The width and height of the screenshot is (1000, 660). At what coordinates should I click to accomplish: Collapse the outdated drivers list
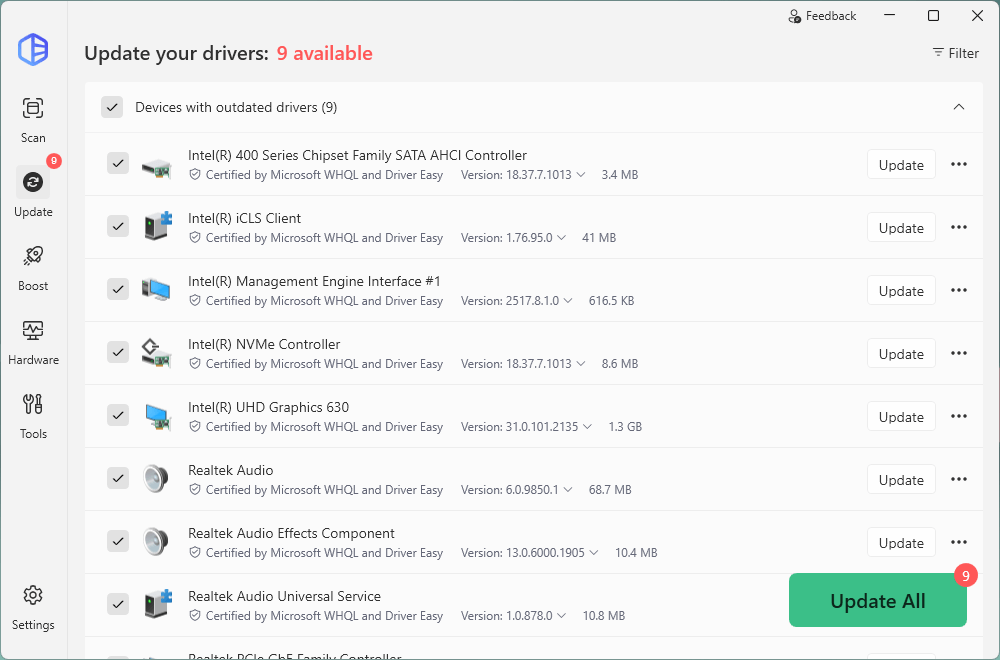958,107
